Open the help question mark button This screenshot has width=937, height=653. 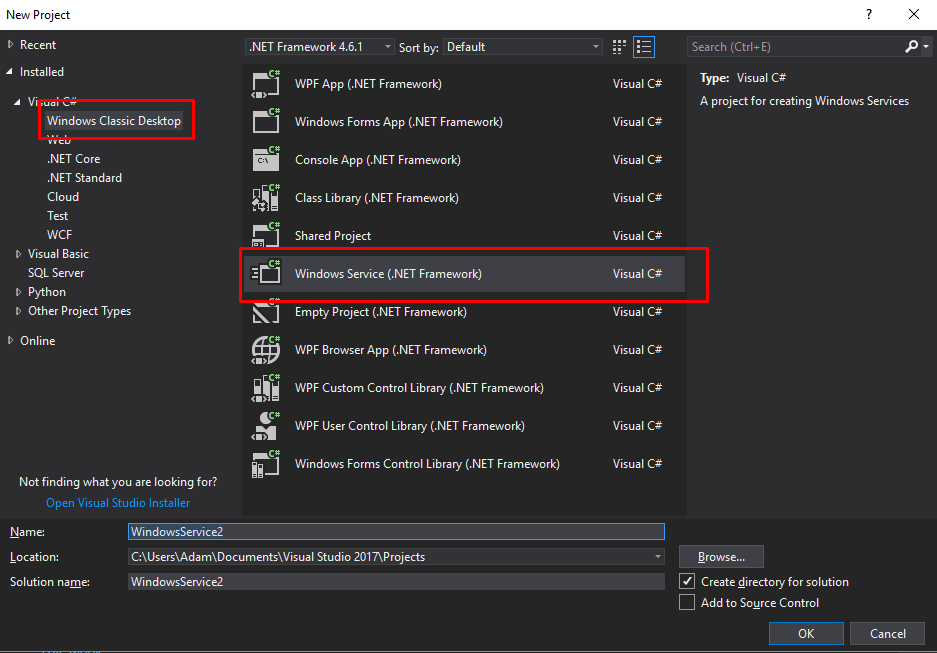(869, 14)
